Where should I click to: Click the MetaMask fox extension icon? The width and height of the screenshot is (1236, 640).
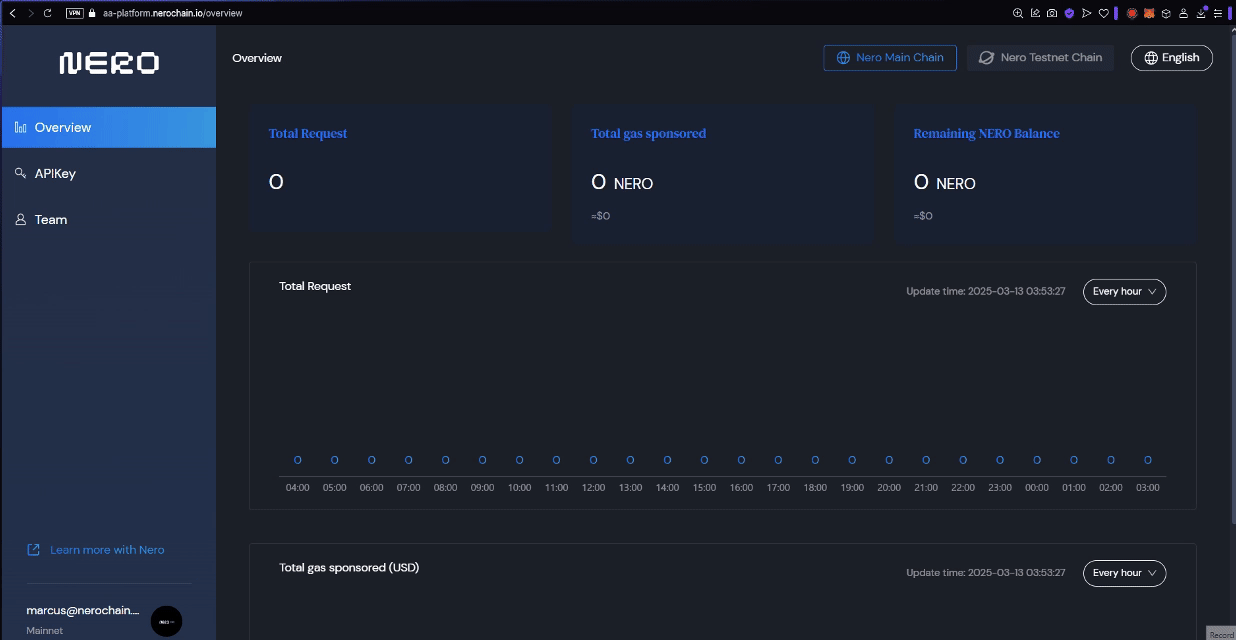[1149, 13]
